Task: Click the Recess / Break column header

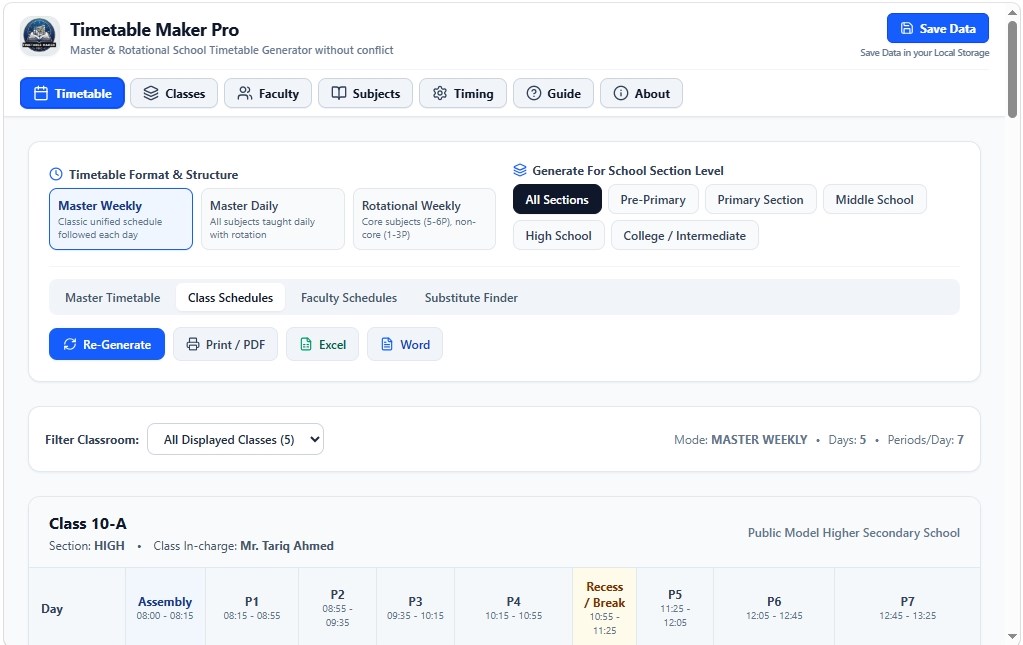Action: point(604,608)
